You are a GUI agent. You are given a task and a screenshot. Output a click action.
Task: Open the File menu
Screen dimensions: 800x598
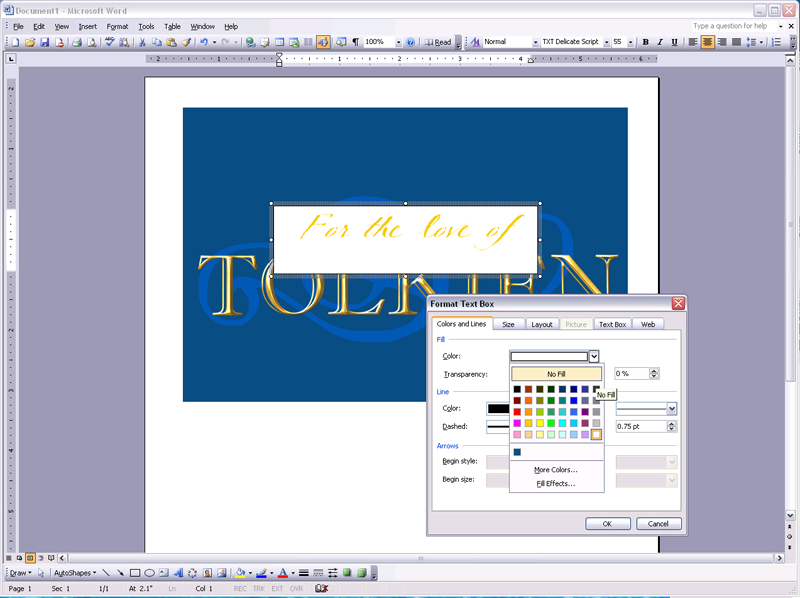(18, 27)
